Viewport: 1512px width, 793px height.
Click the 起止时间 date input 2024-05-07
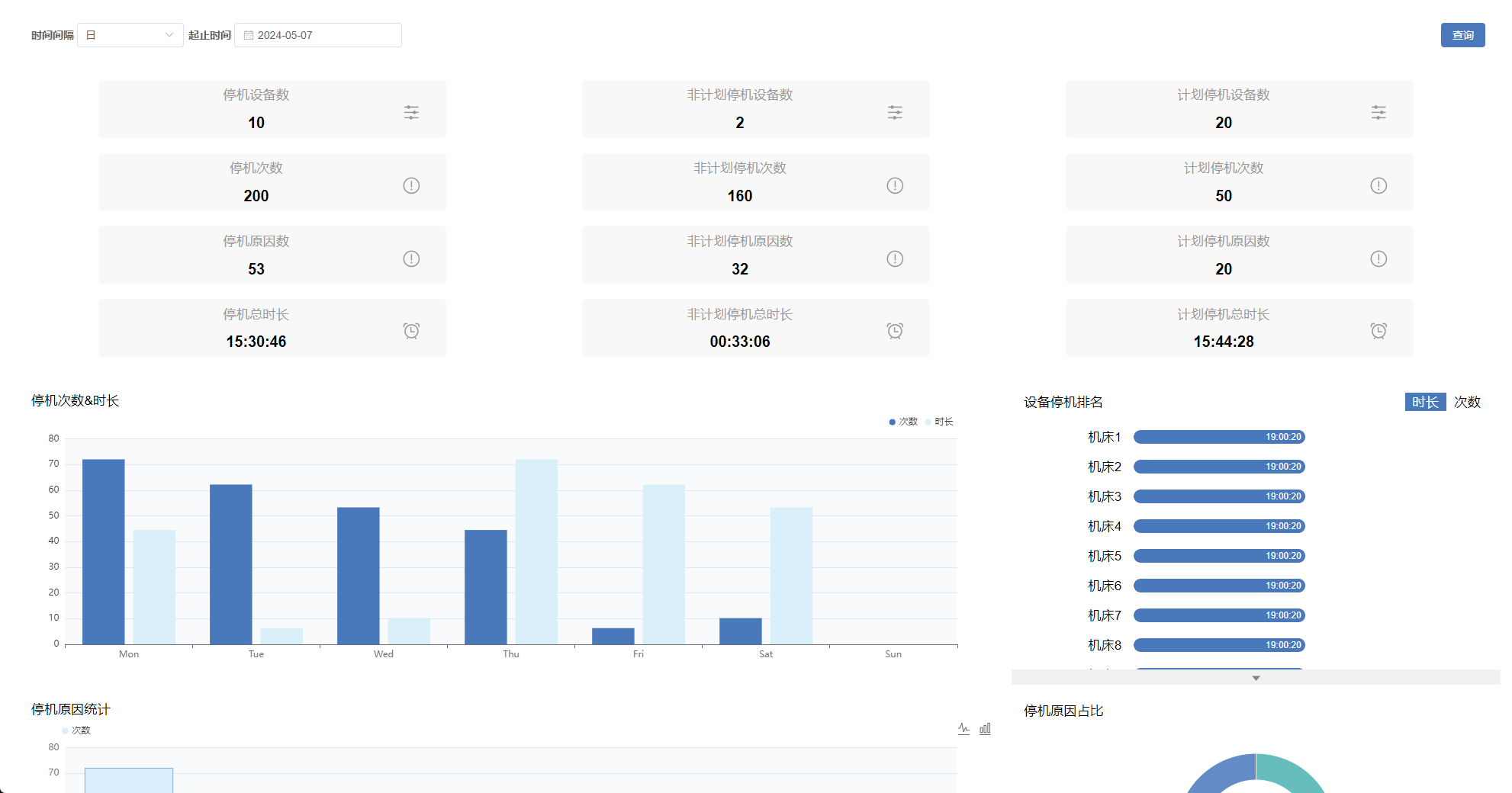click(x=318, y=35)
